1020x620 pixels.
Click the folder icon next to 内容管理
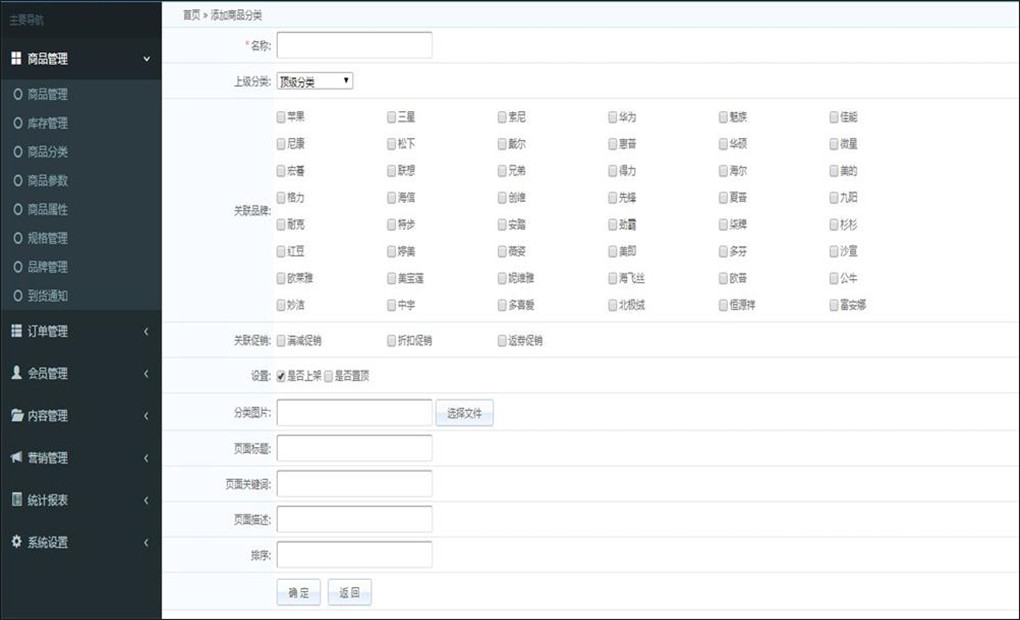[x=17, y=415]
